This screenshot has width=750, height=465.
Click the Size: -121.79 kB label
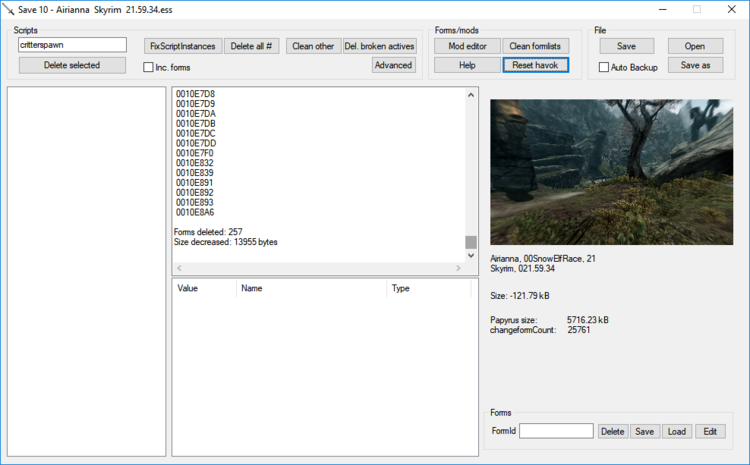click(520, 296)
